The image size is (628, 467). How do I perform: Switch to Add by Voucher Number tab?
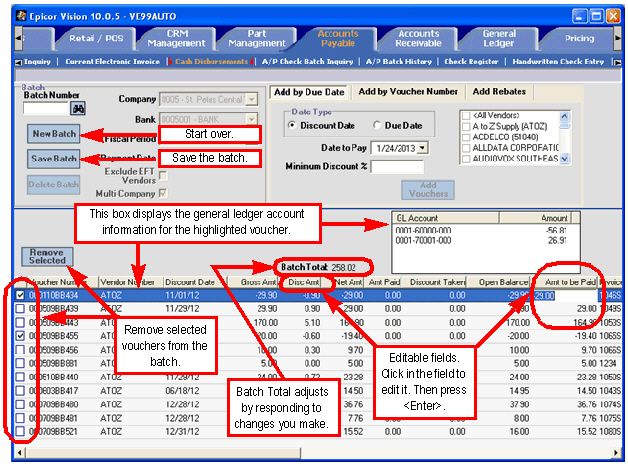pyautogui.click(x=408, y=92)
